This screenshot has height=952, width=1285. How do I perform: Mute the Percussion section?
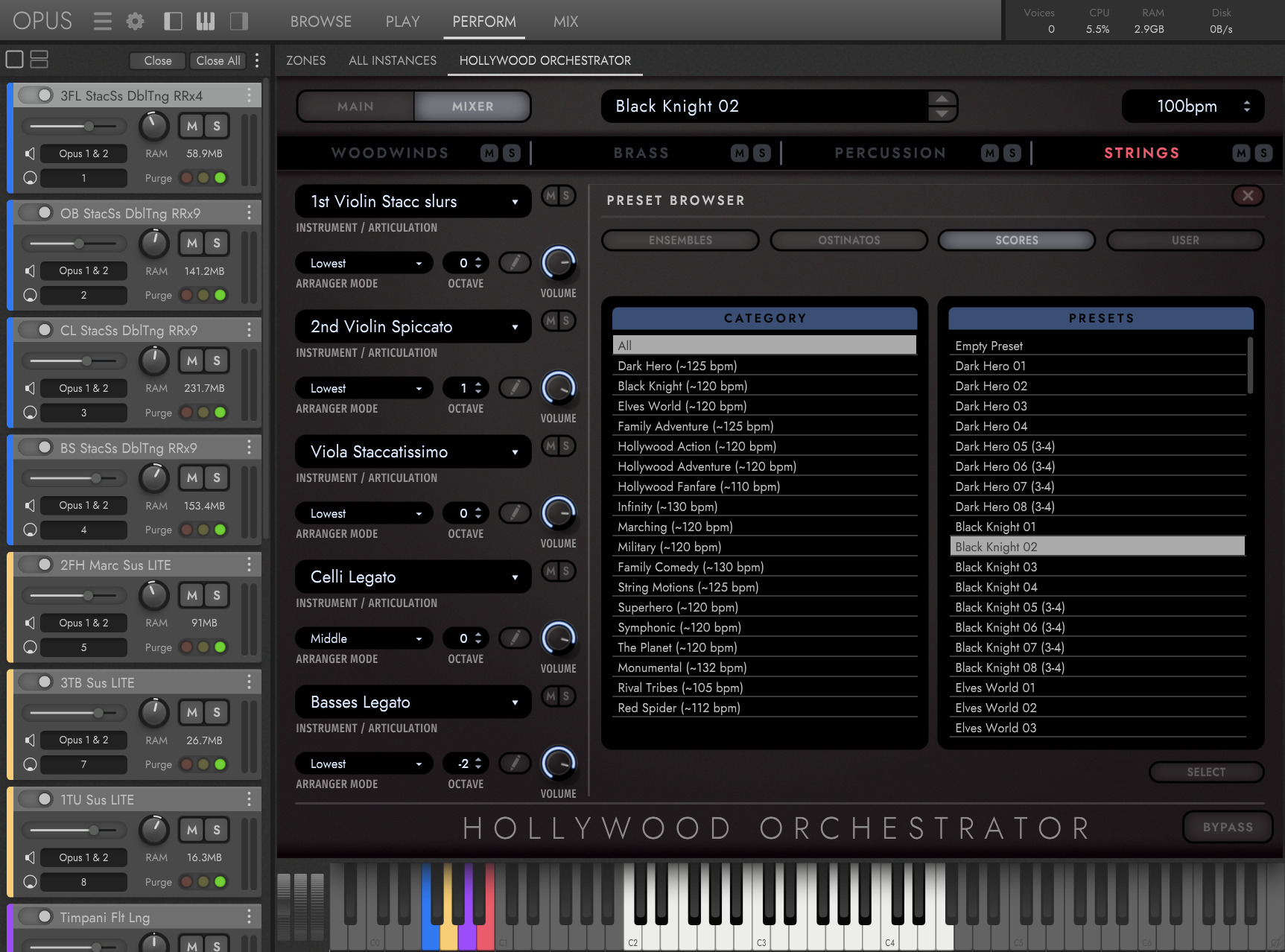(990, 153)
